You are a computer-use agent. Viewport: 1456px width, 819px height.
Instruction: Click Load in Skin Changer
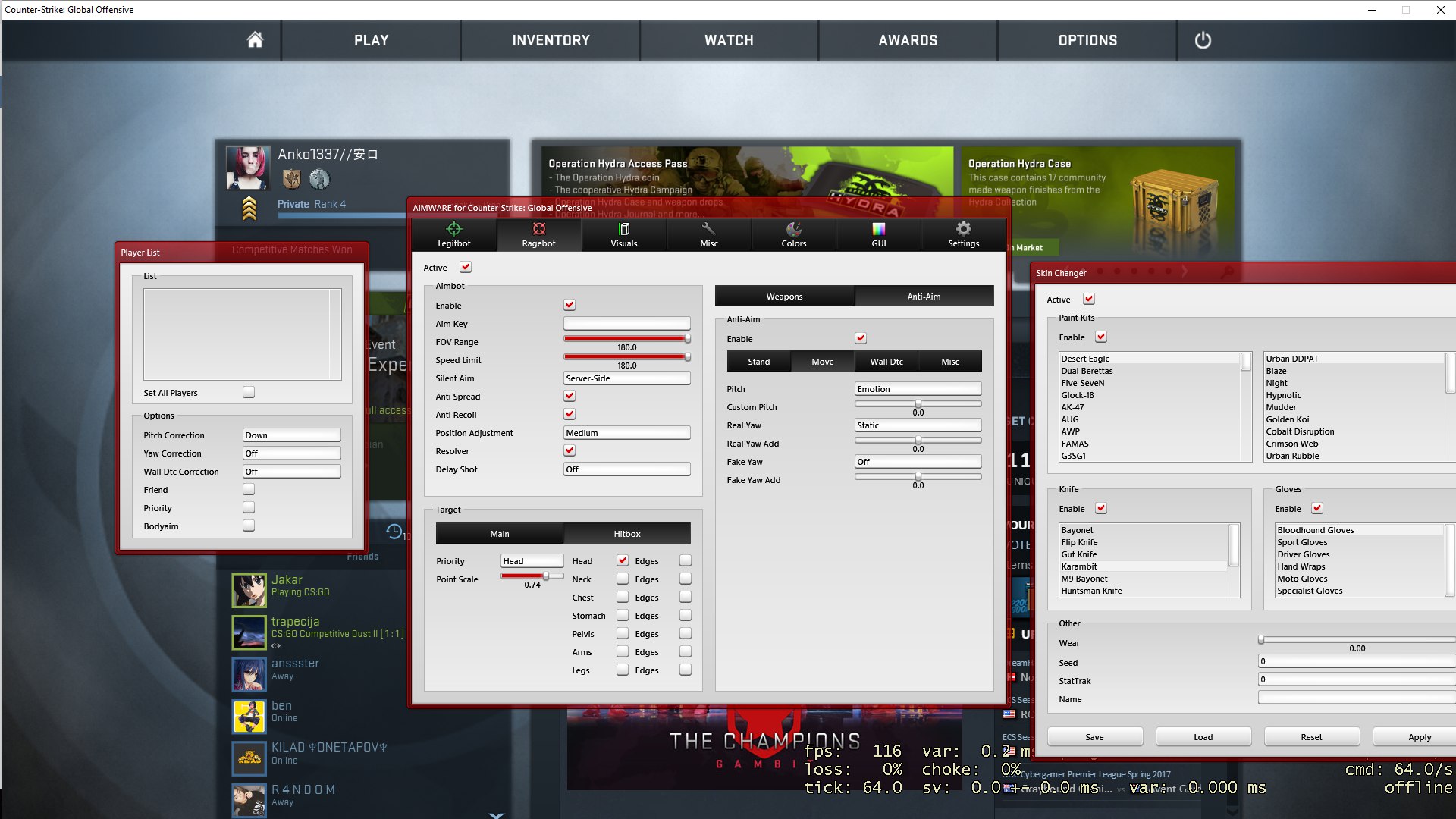[1203, 737]
